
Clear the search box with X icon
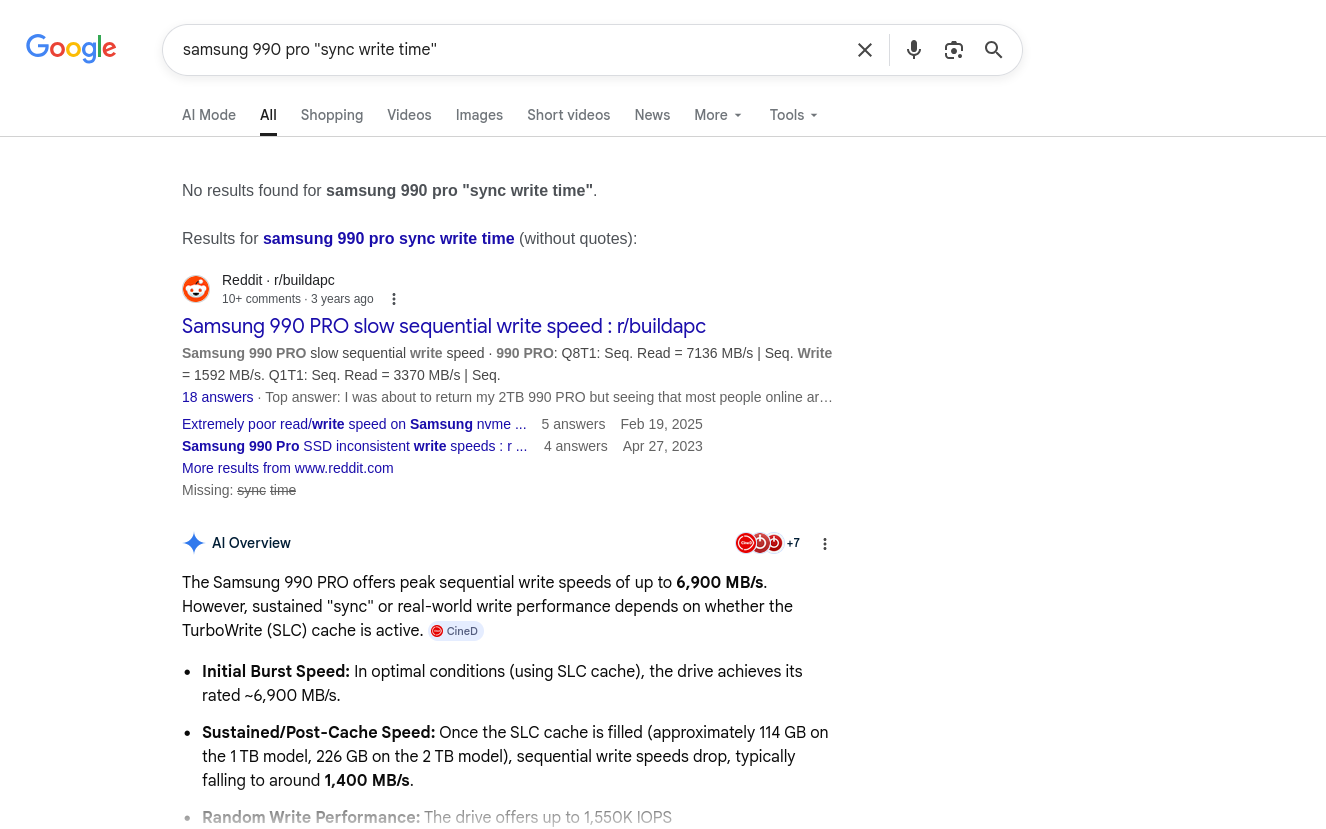tap(865, 50)
